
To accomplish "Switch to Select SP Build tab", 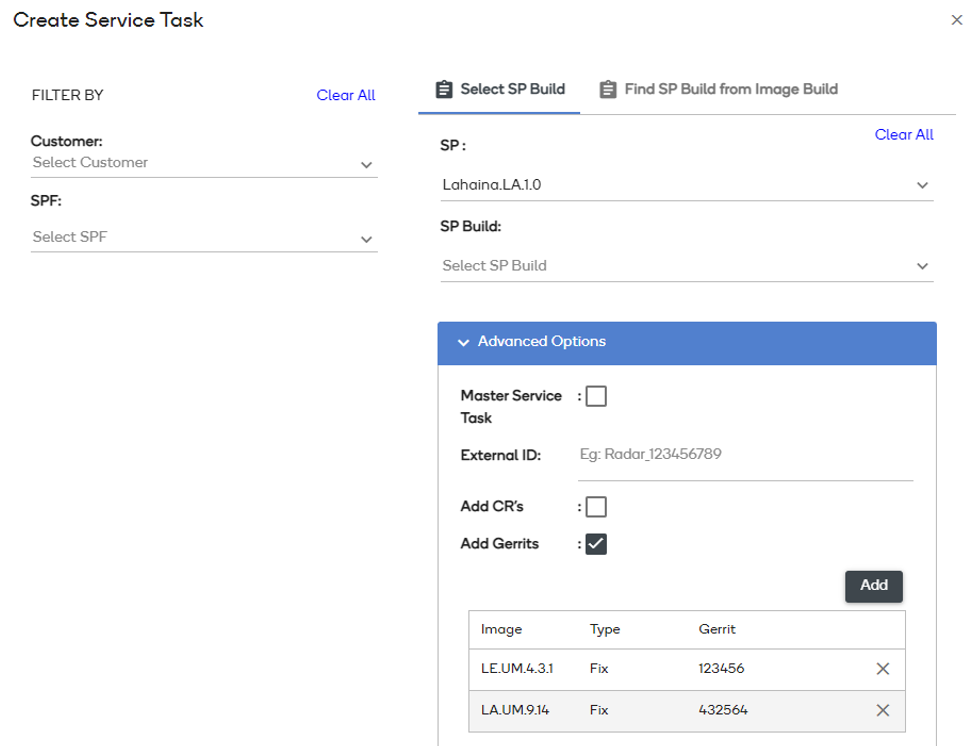I will pos(511,89).
